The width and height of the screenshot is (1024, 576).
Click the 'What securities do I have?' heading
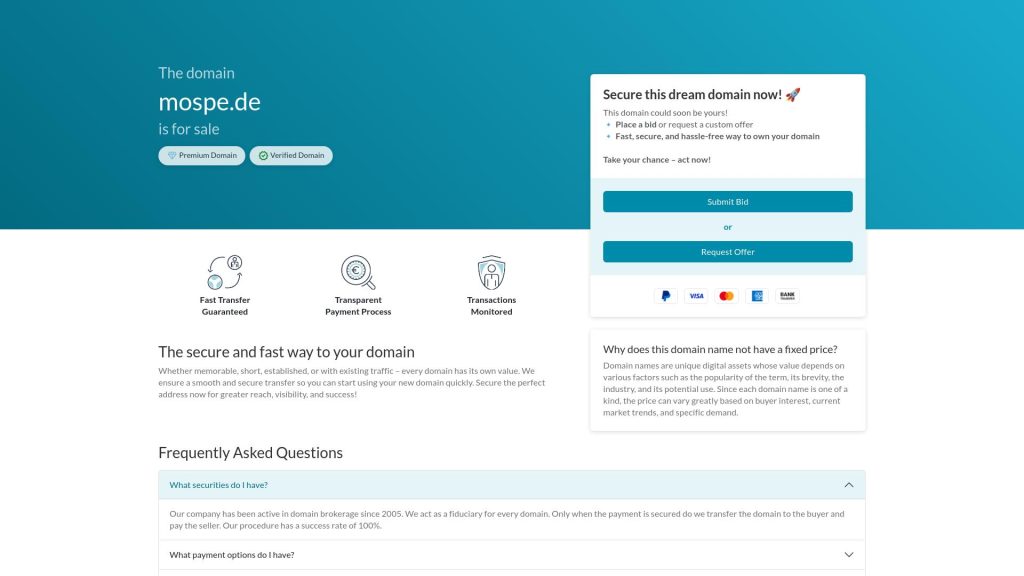[x=218, y=485]
